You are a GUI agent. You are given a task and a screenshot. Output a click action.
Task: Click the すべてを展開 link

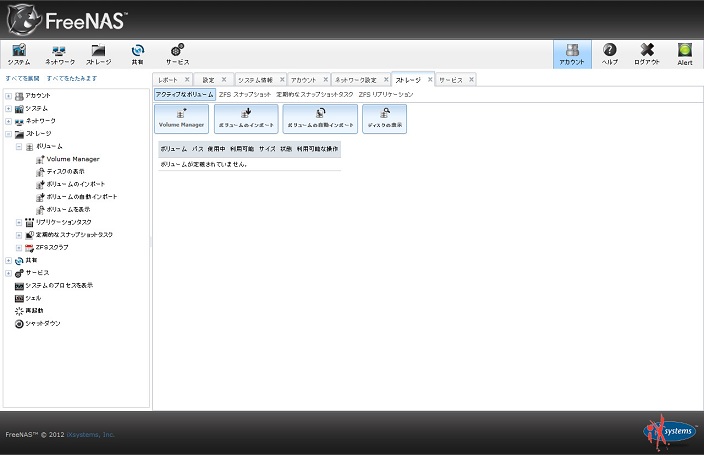tap(22, 77)
